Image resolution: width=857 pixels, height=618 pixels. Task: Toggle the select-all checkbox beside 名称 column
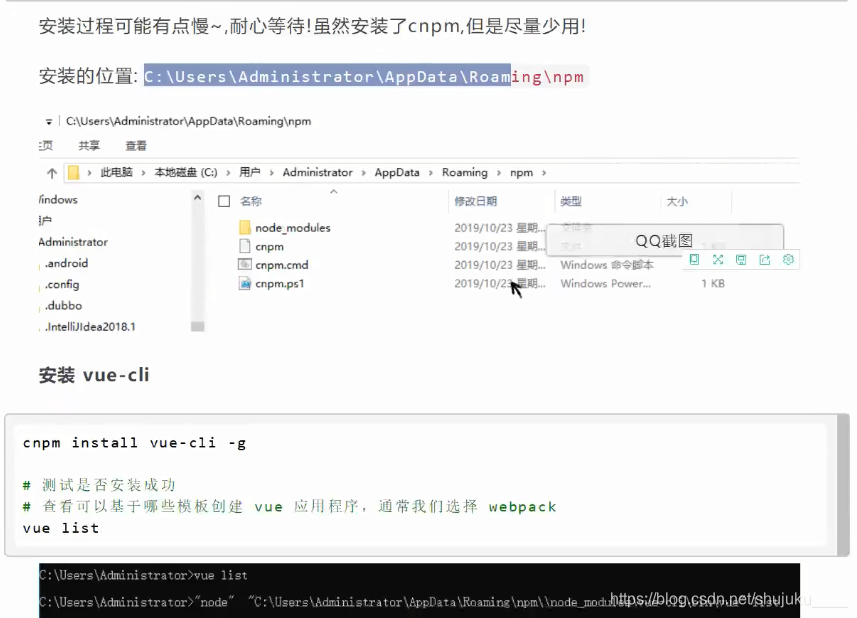pyautogui.click(x=224, y=199)
